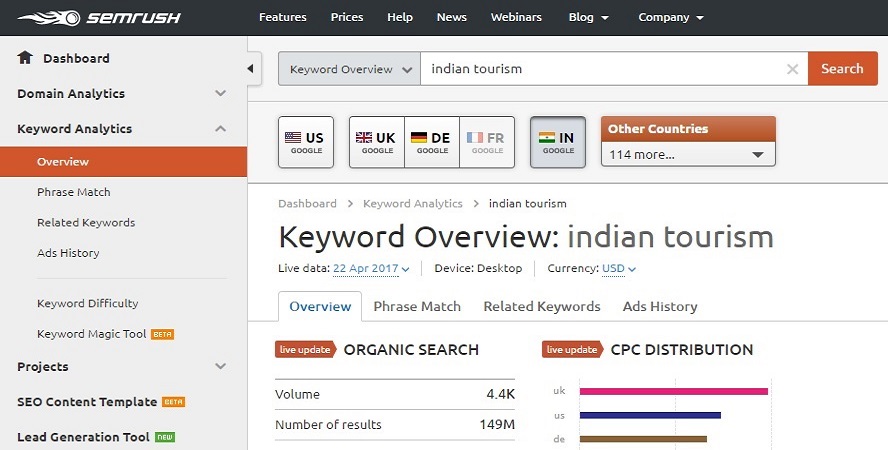Image resolution: width=888 pixels, height=450 pixels.
Task: Open Webinars in the top navigation
Action: [x=516, y=18]
